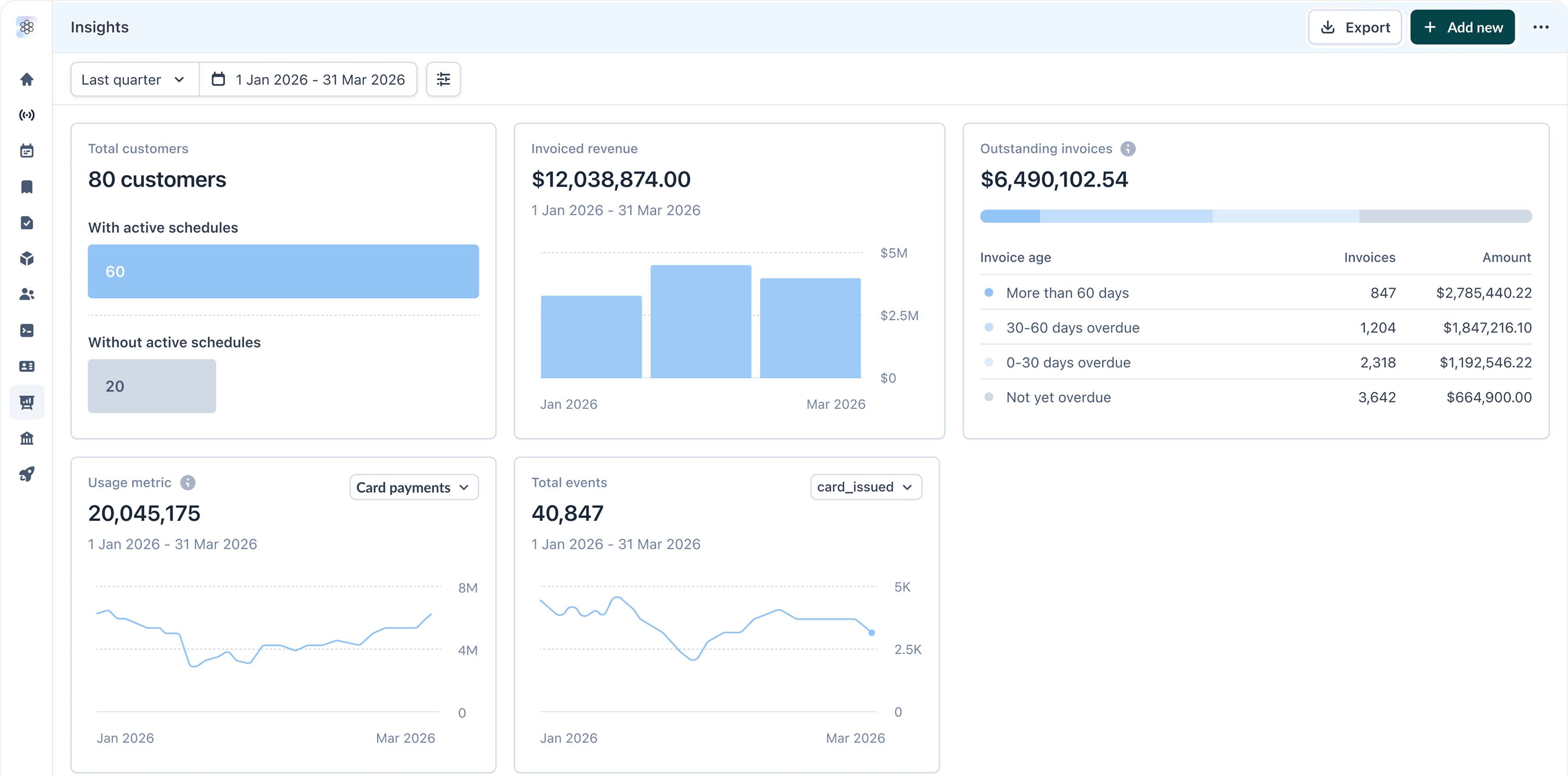The height and width of the screenshot is (776, 1568).
Task: Open the rocket launch sidebar icon
Action: (27, 474)
